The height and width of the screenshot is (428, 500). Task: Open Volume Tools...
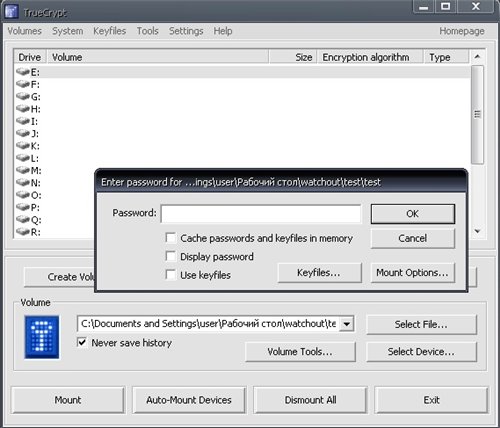(300, 352)
